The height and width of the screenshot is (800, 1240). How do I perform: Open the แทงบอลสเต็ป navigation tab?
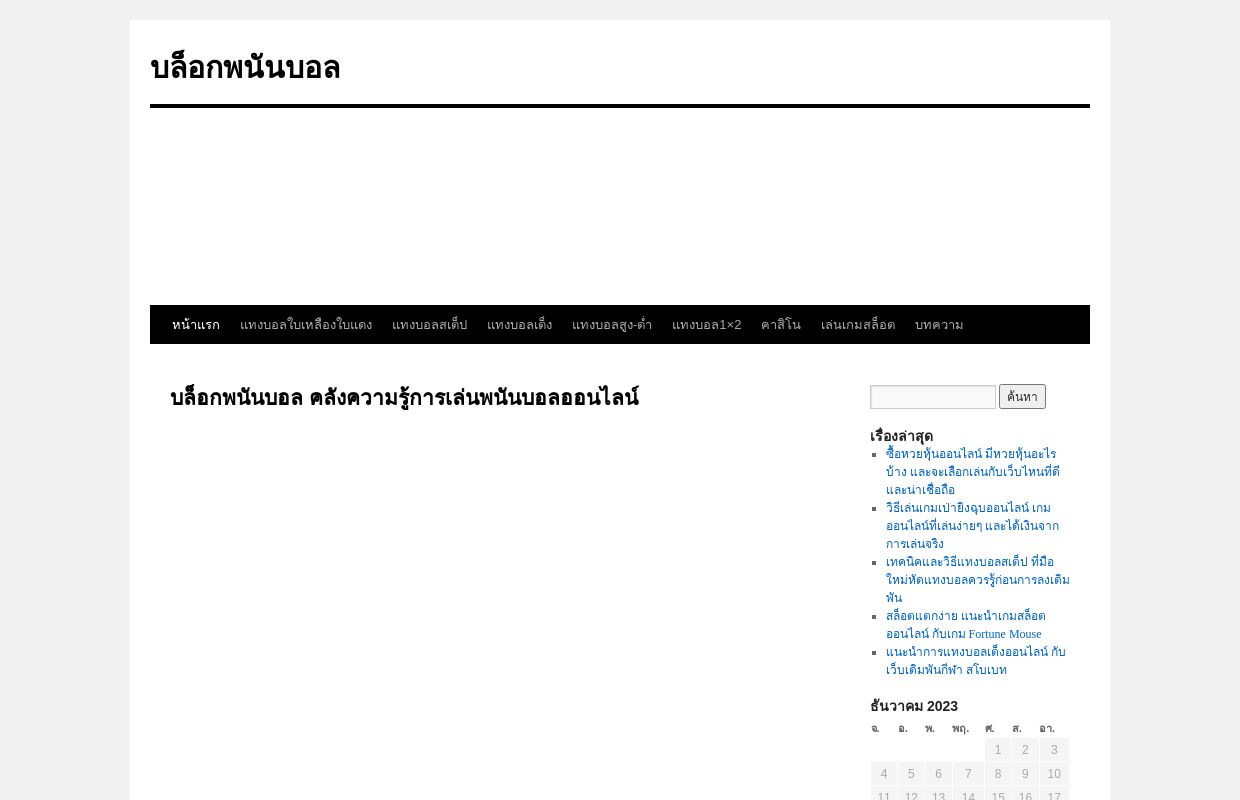pos(430,324)
